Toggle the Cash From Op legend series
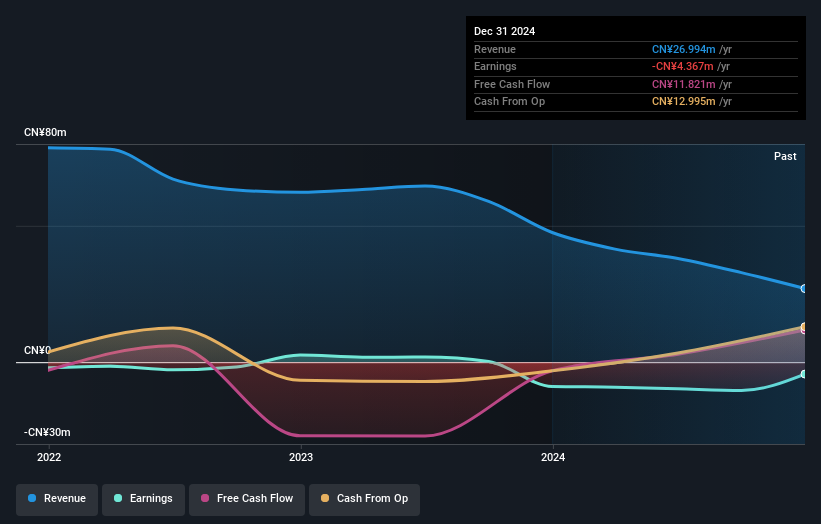The image size is (821, 524). pyautogui.click(x=364, y=498)
